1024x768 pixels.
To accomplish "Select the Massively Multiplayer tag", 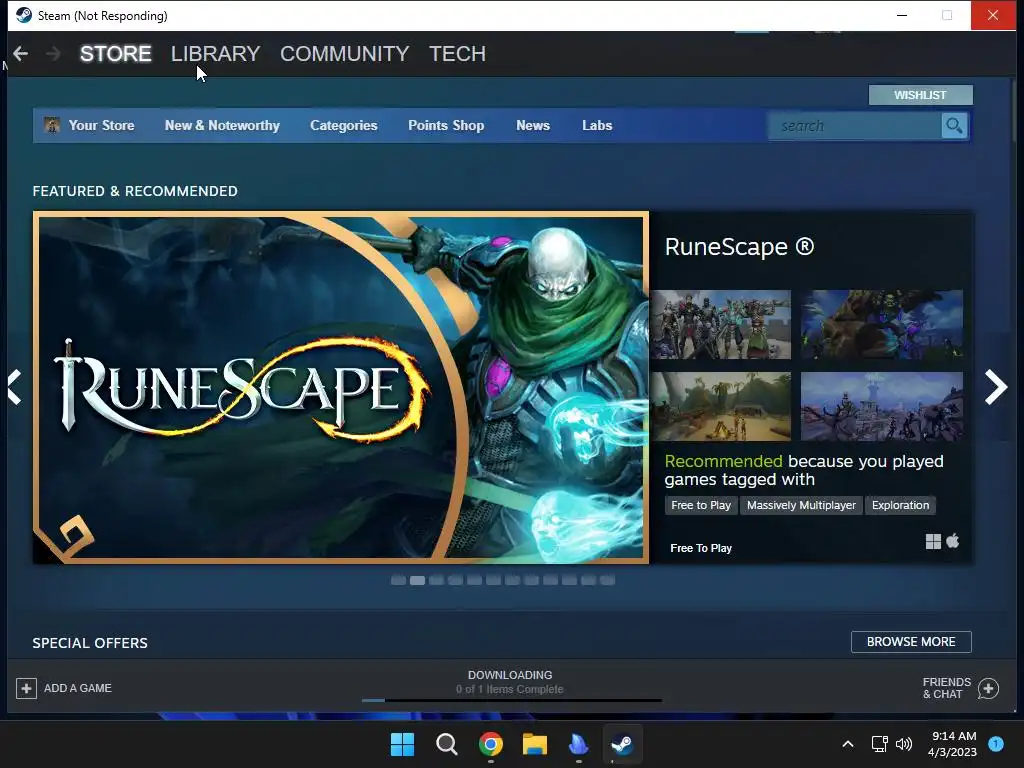I will pyautogui.click(x=801, y=505).
